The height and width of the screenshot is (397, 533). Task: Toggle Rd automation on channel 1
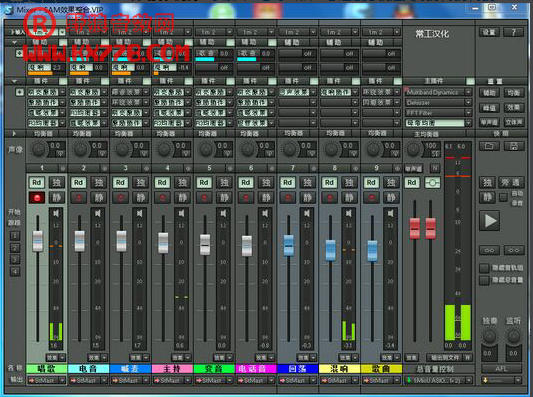pos(37,183)
